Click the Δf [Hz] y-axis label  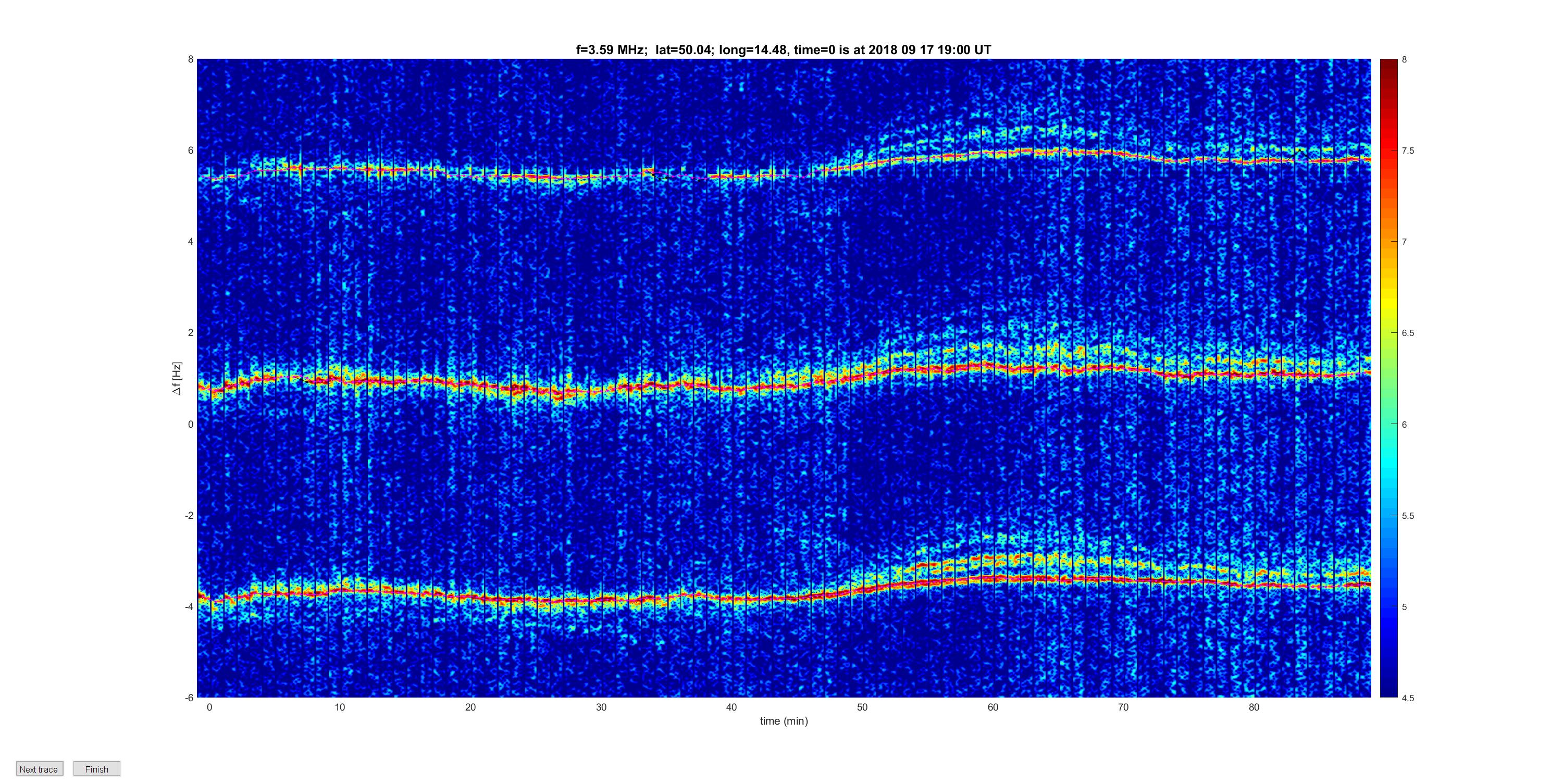[177, 378]
